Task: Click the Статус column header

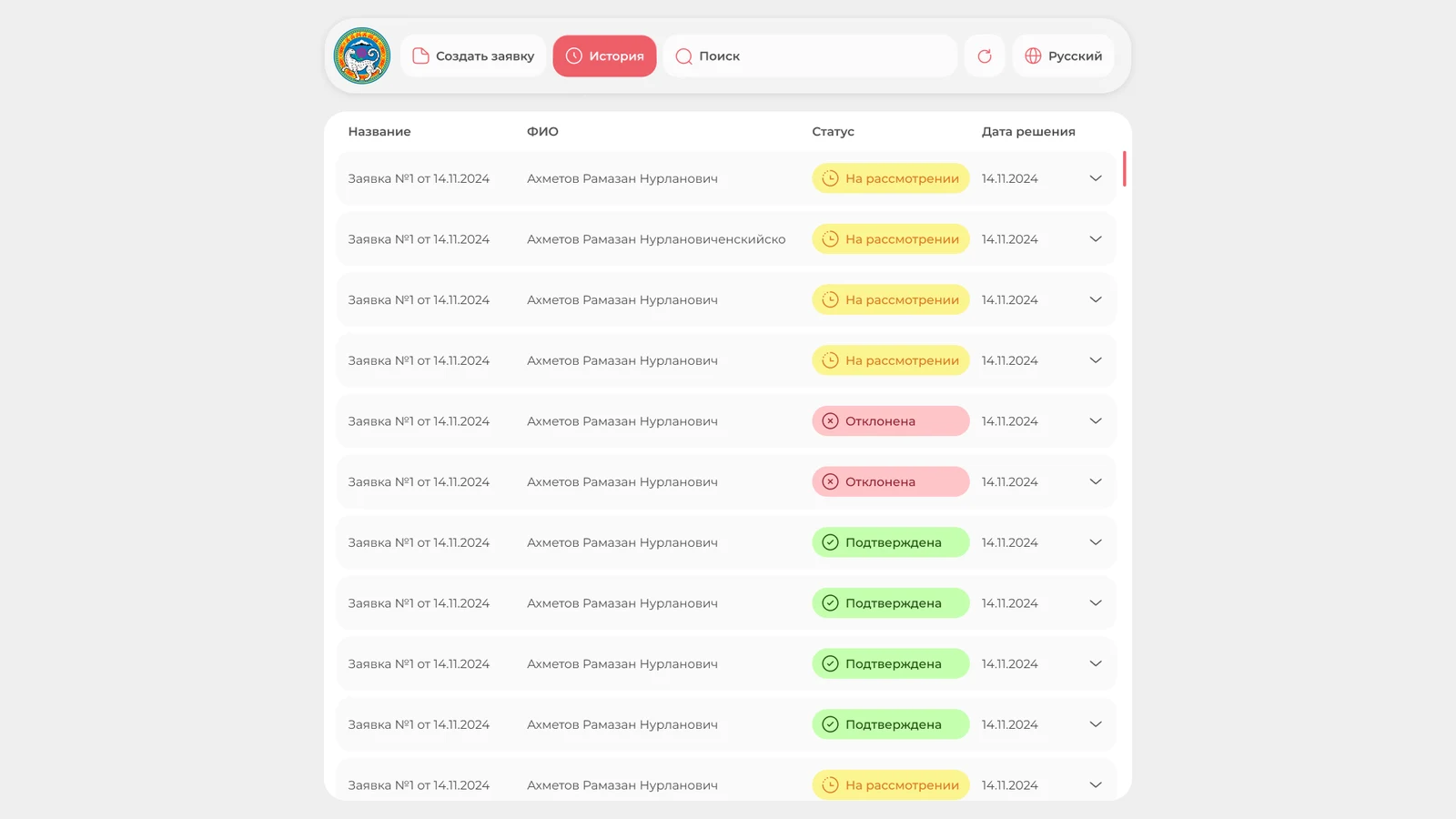Action: pos(833,131)
